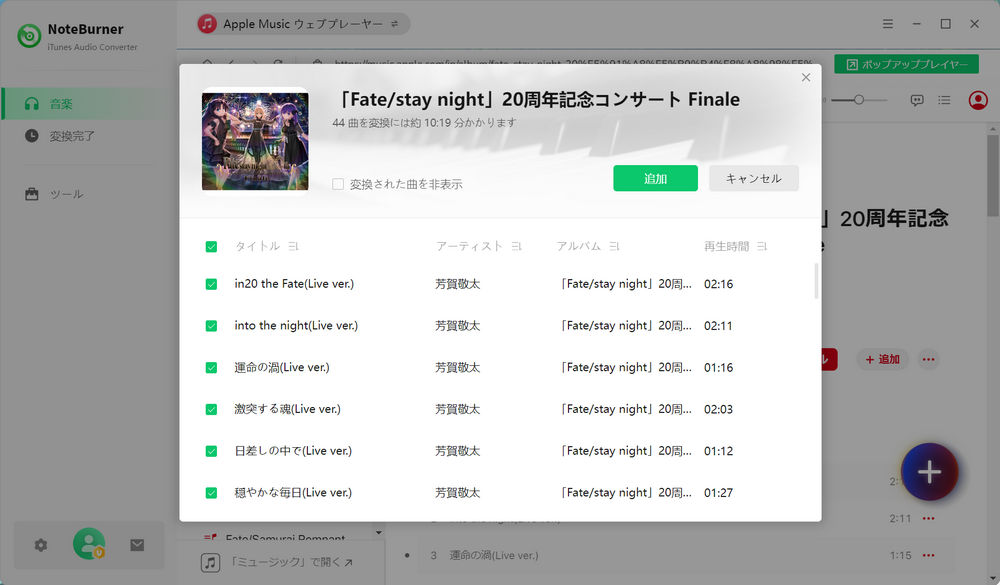Click the green 追加 button
1000x585 pixels.
point(655,177)
